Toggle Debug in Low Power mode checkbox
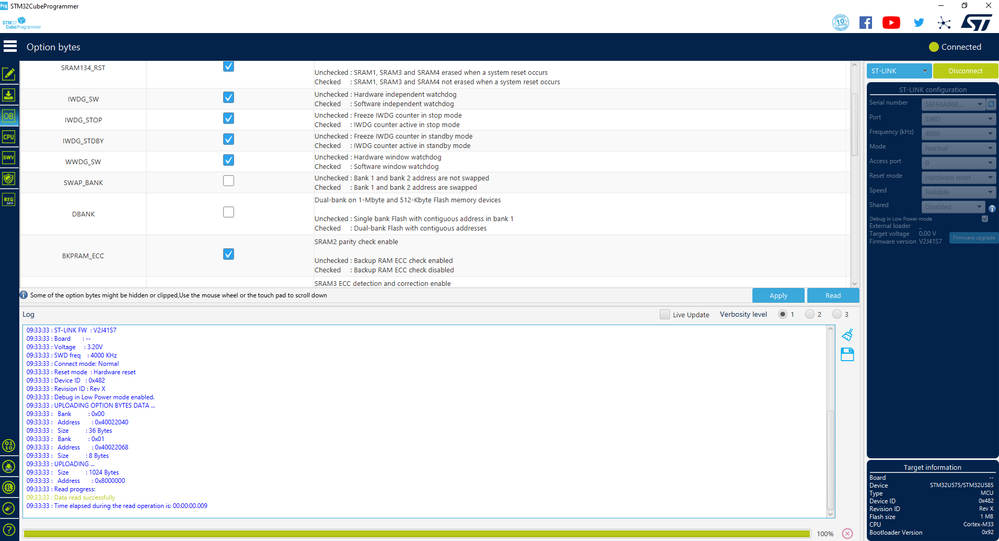 (985, 219)
